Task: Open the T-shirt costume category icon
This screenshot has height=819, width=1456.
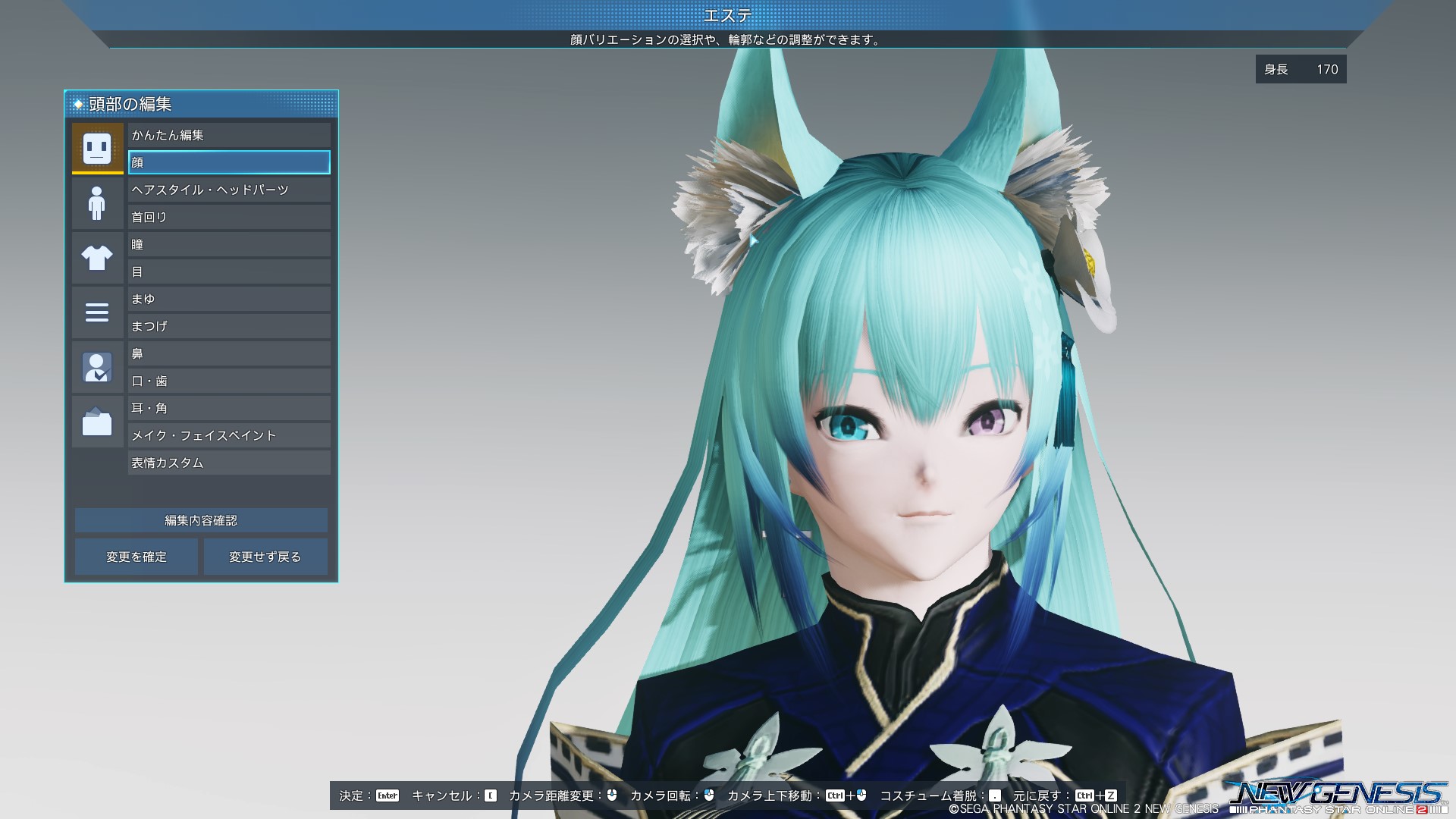Action: pos(97,258)
